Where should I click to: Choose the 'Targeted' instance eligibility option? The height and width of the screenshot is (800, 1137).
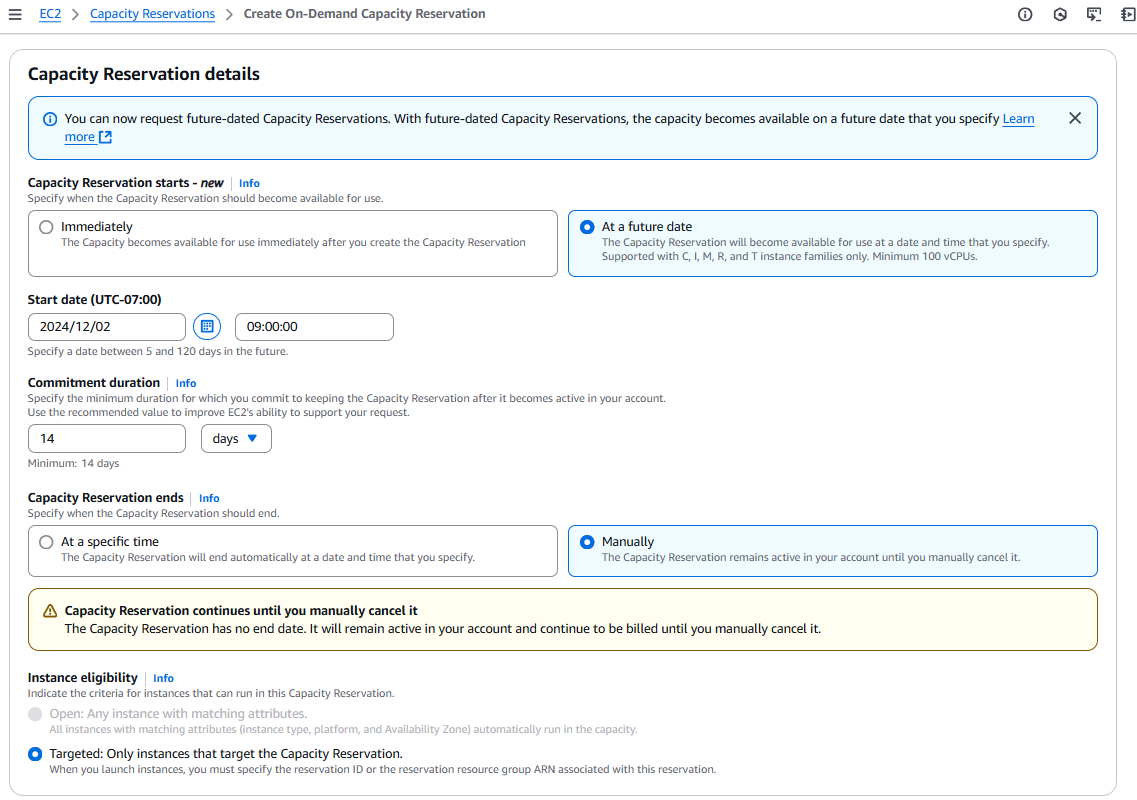pyautogui.click(x=36, y=754)
